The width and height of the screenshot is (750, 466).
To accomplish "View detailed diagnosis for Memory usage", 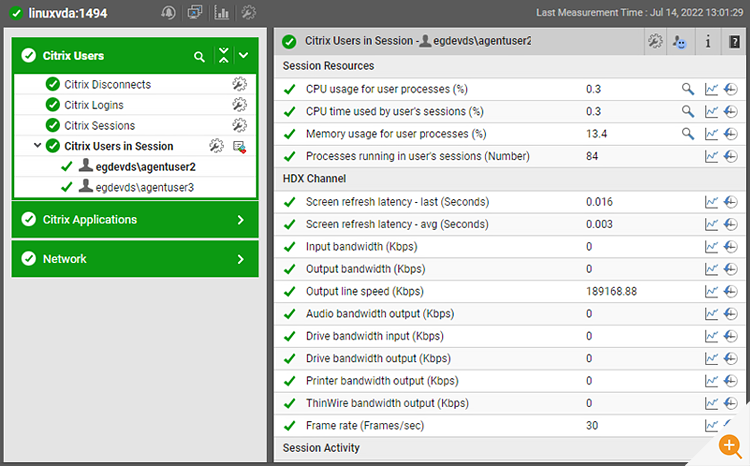I will [688, 134].
